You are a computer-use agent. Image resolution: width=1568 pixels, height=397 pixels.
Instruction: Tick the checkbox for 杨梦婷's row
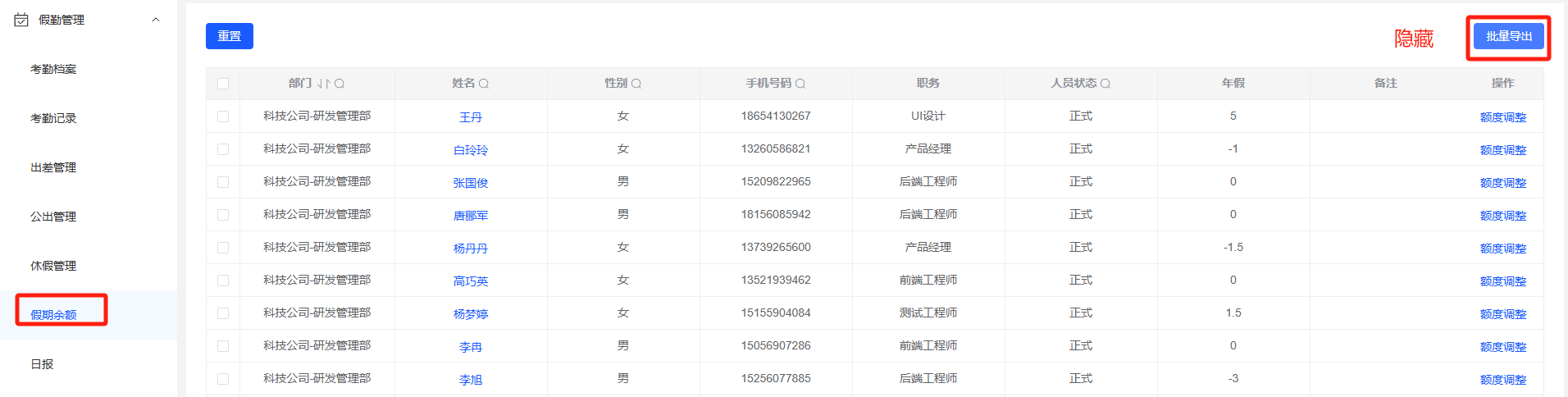223,313
